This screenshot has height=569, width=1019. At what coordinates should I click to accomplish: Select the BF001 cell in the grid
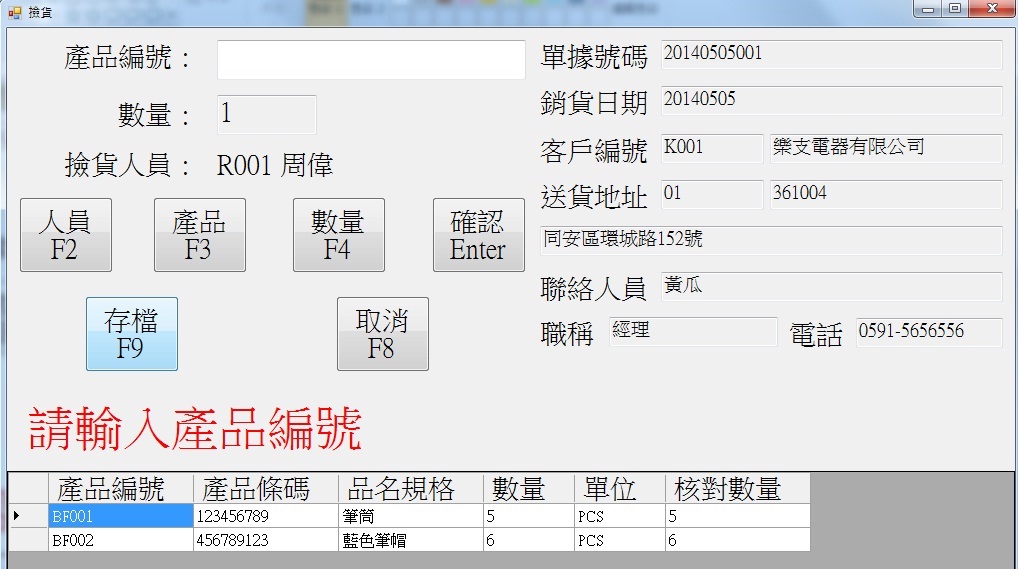tap(120, 516)
